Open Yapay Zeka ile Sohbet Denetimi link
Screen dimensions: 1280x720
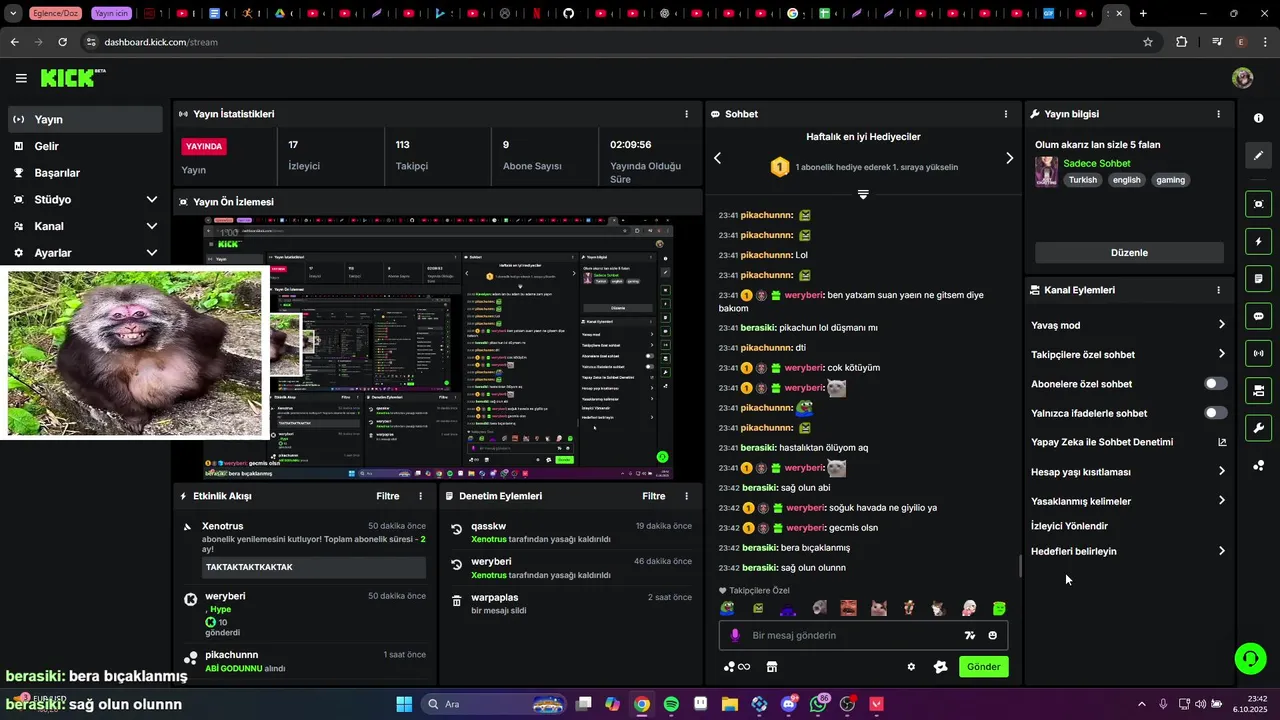point(1128,442)
